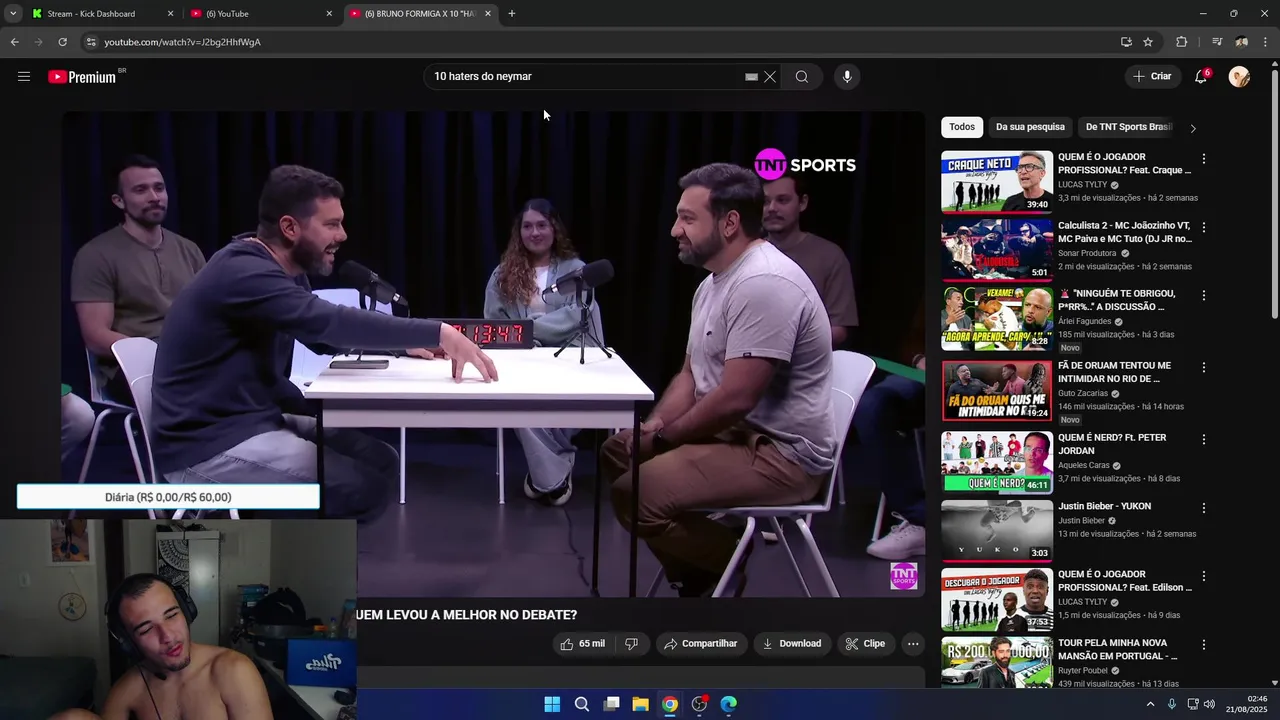Open more actions ellipsis under the video

coord(913,643)
